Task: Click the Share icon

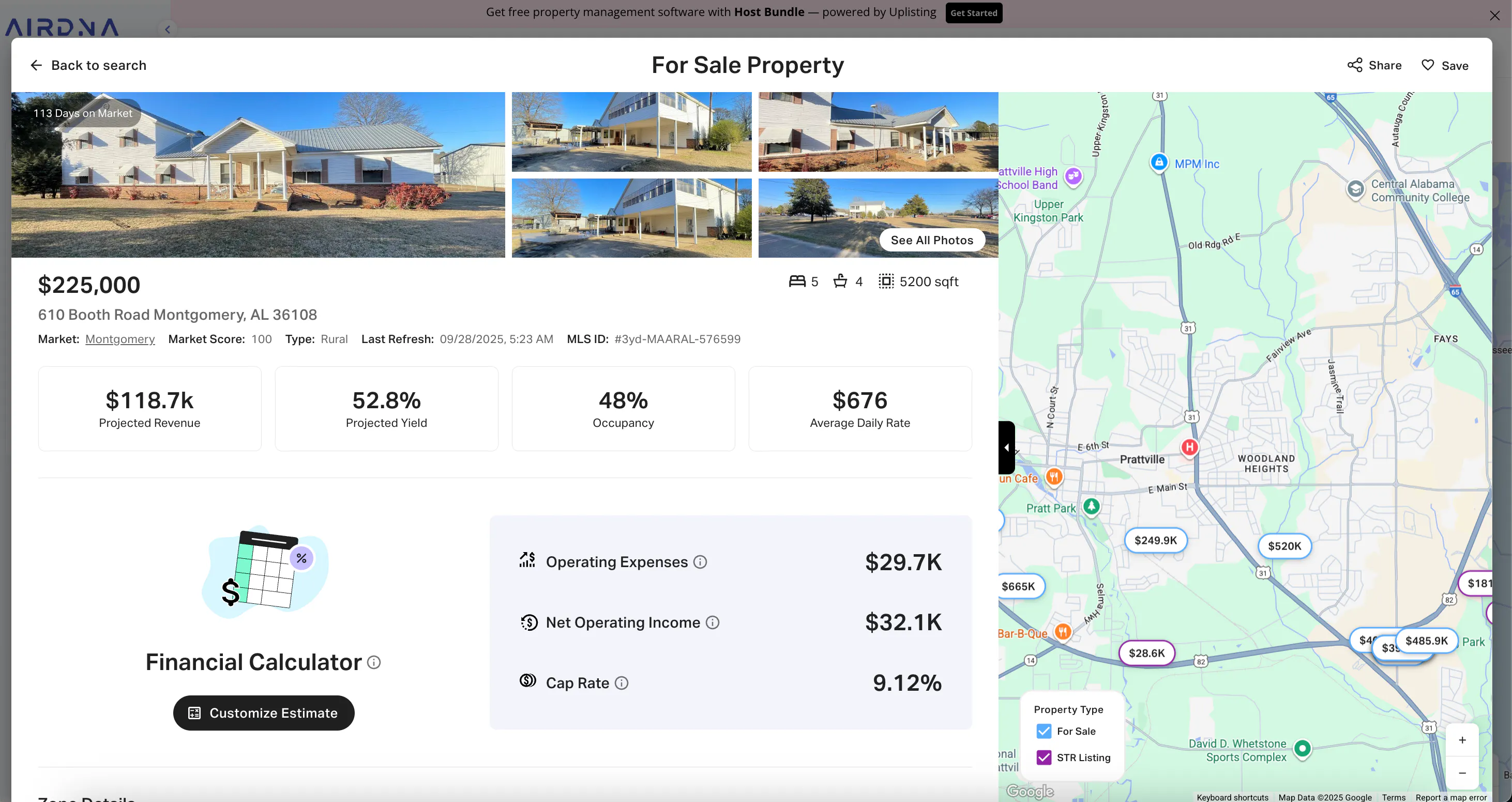Action: [x=1355, y=65]
